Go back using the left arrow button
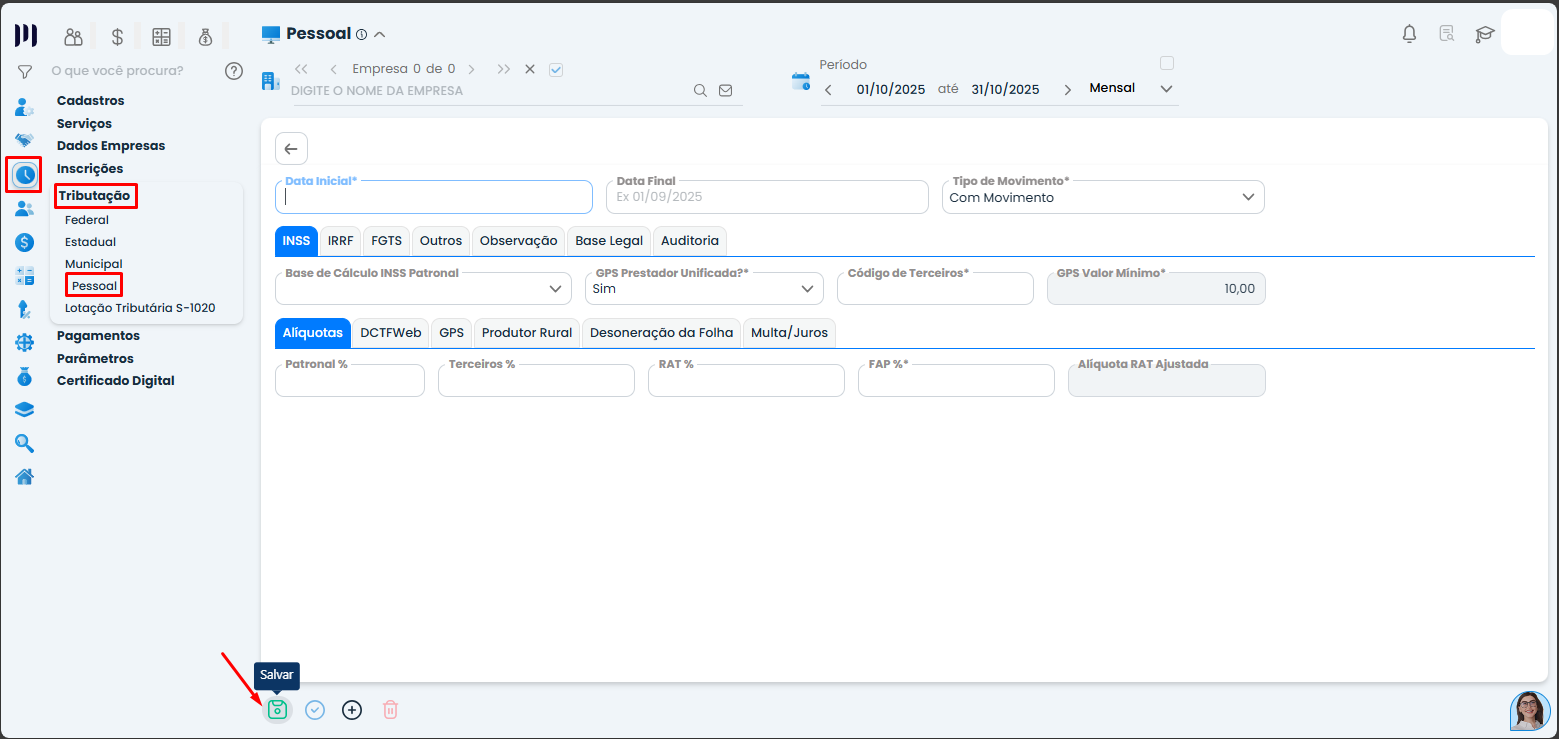Screen dimensions: 1559x739 pyautogui.click(x=291, y=149)
